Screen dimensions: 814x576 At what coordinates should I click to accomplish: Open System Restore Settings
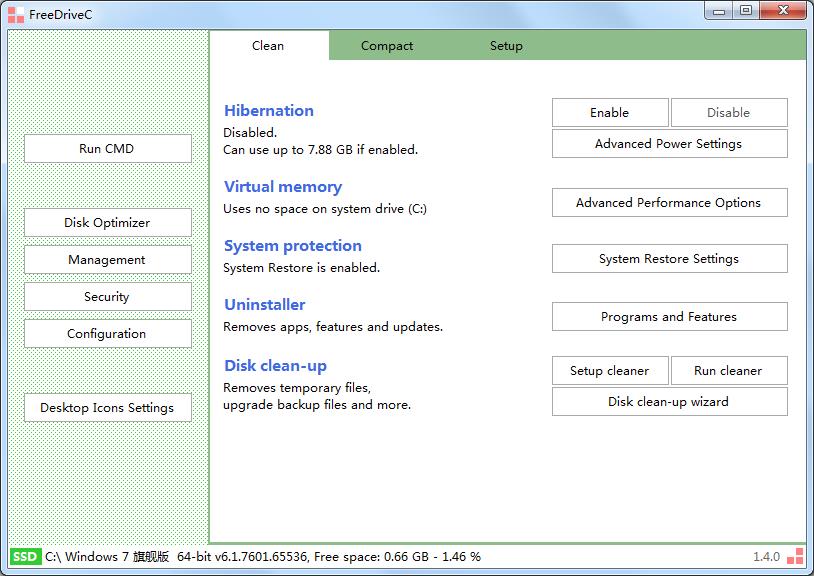669,259
